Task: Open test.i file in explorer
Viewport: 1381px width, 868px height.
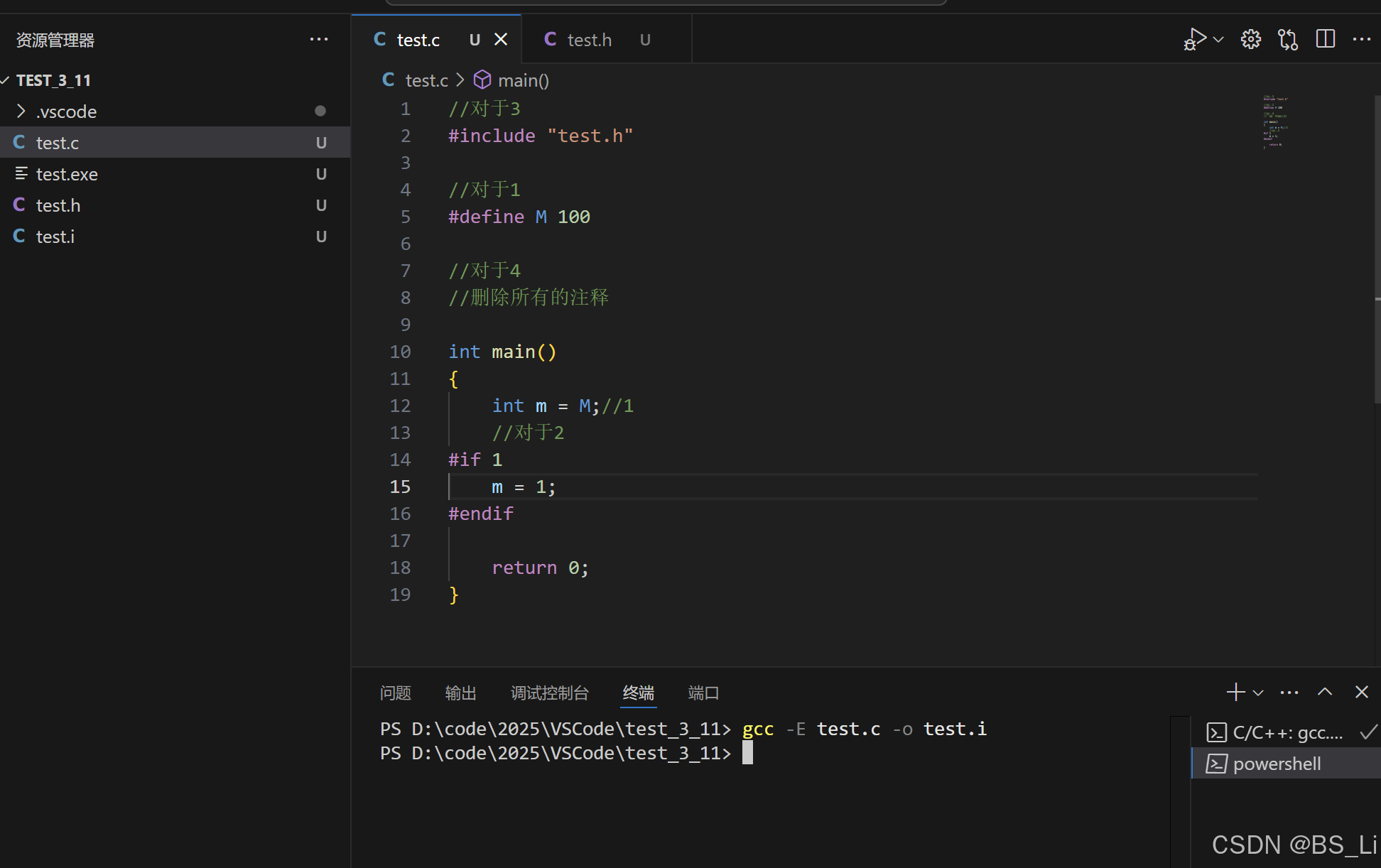Action: [55, 237]
